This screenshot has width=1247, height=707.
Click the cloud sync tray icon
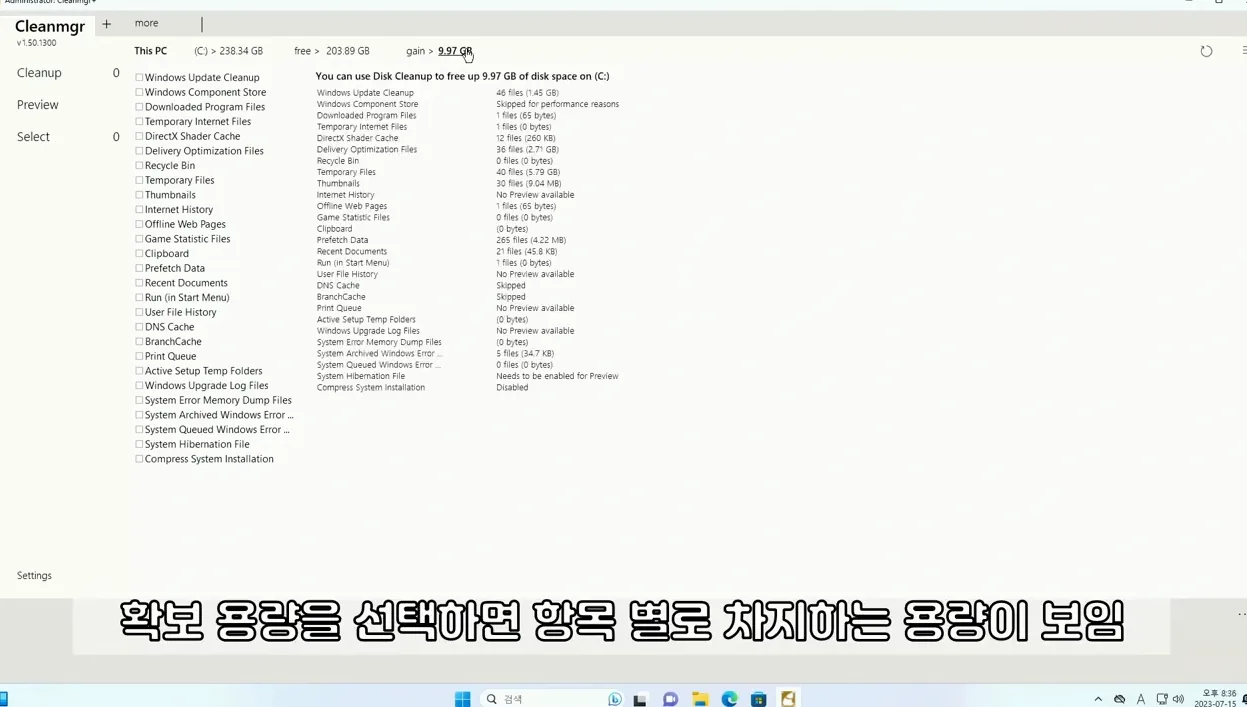coord(1120,699)
